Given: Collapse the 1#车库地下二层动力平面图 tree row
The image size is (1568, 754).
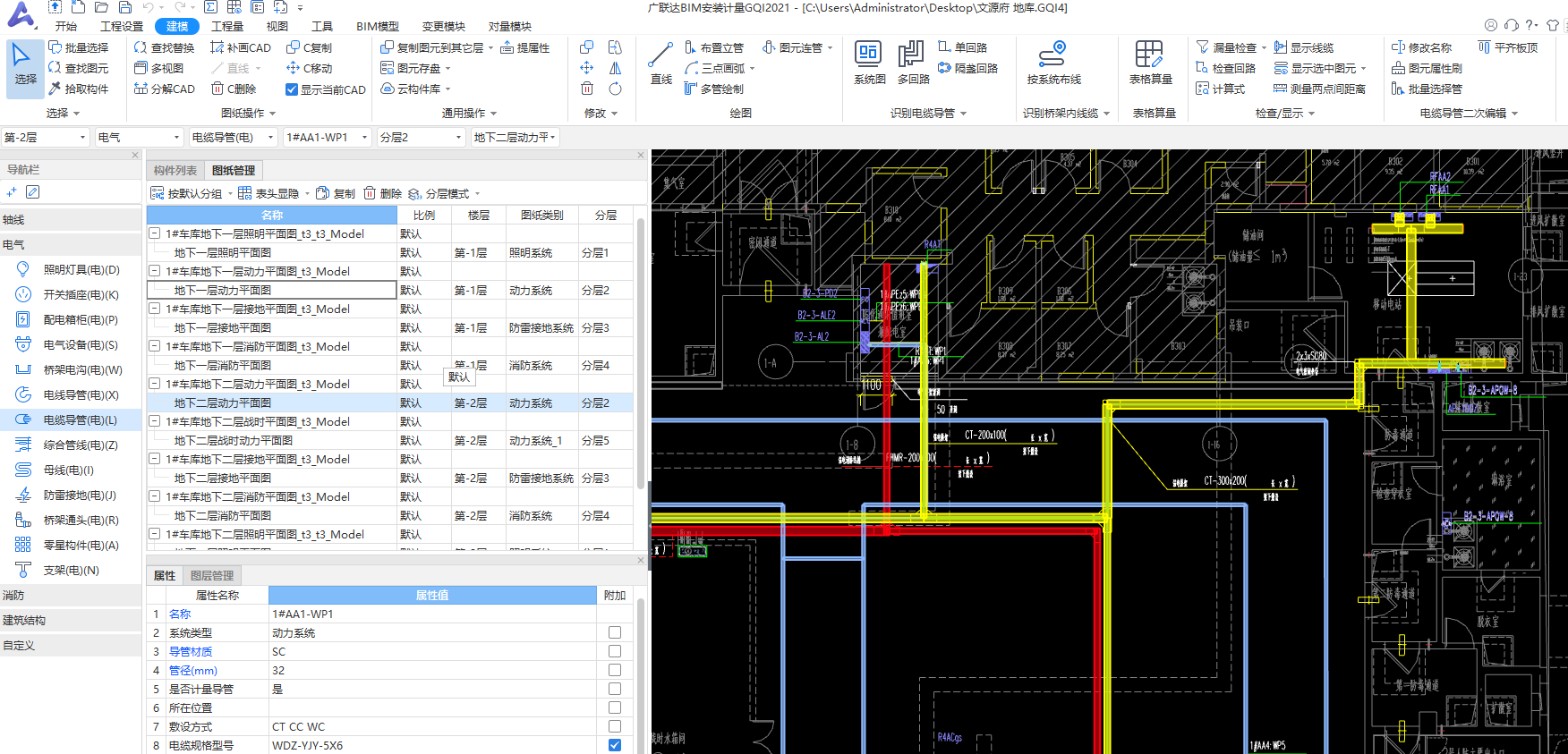Looking at the screenshot, I should [x=154, y=384].
